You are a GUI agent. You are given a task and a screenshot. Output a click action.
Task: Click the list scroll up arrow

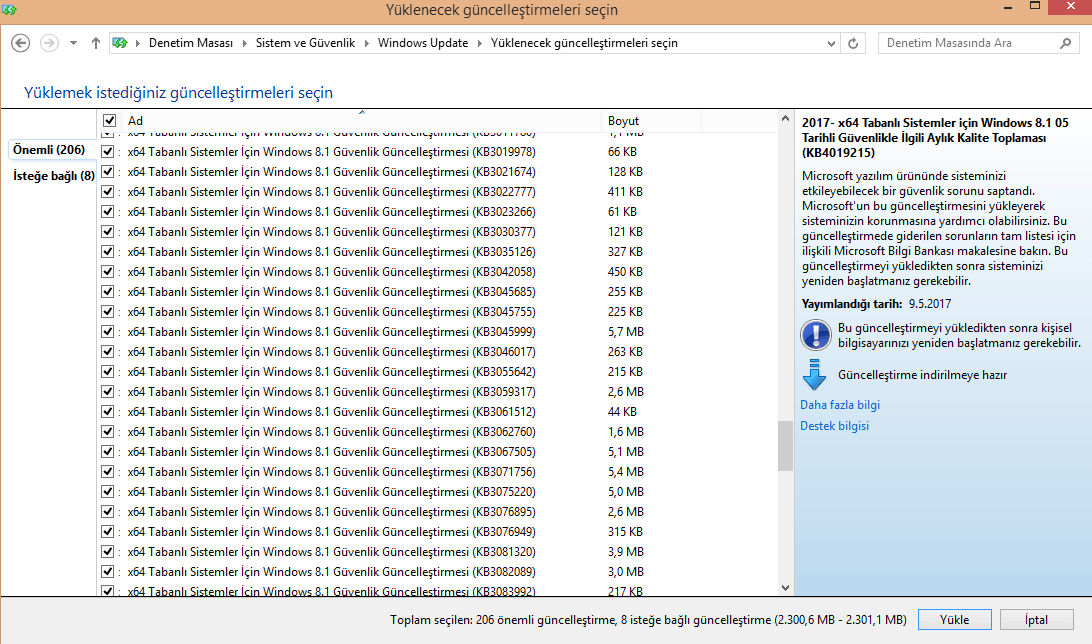785,118
